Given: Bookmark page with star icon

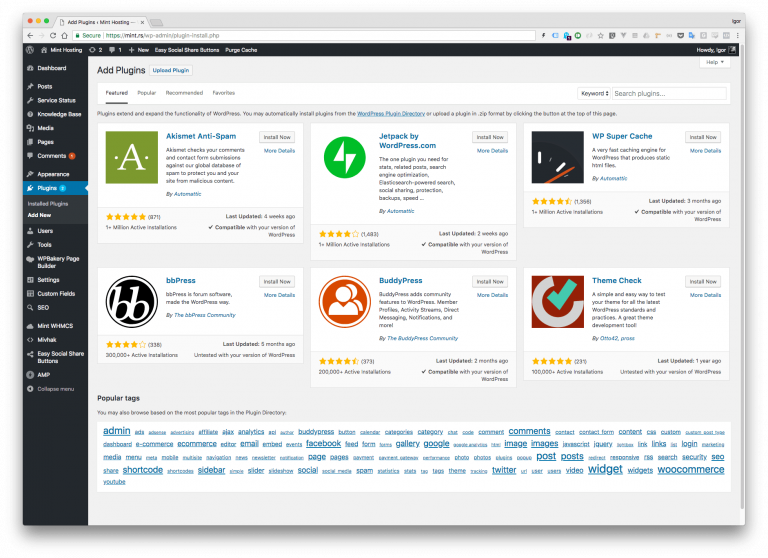Looking at the screenshot, I should [x=600, y=35].
